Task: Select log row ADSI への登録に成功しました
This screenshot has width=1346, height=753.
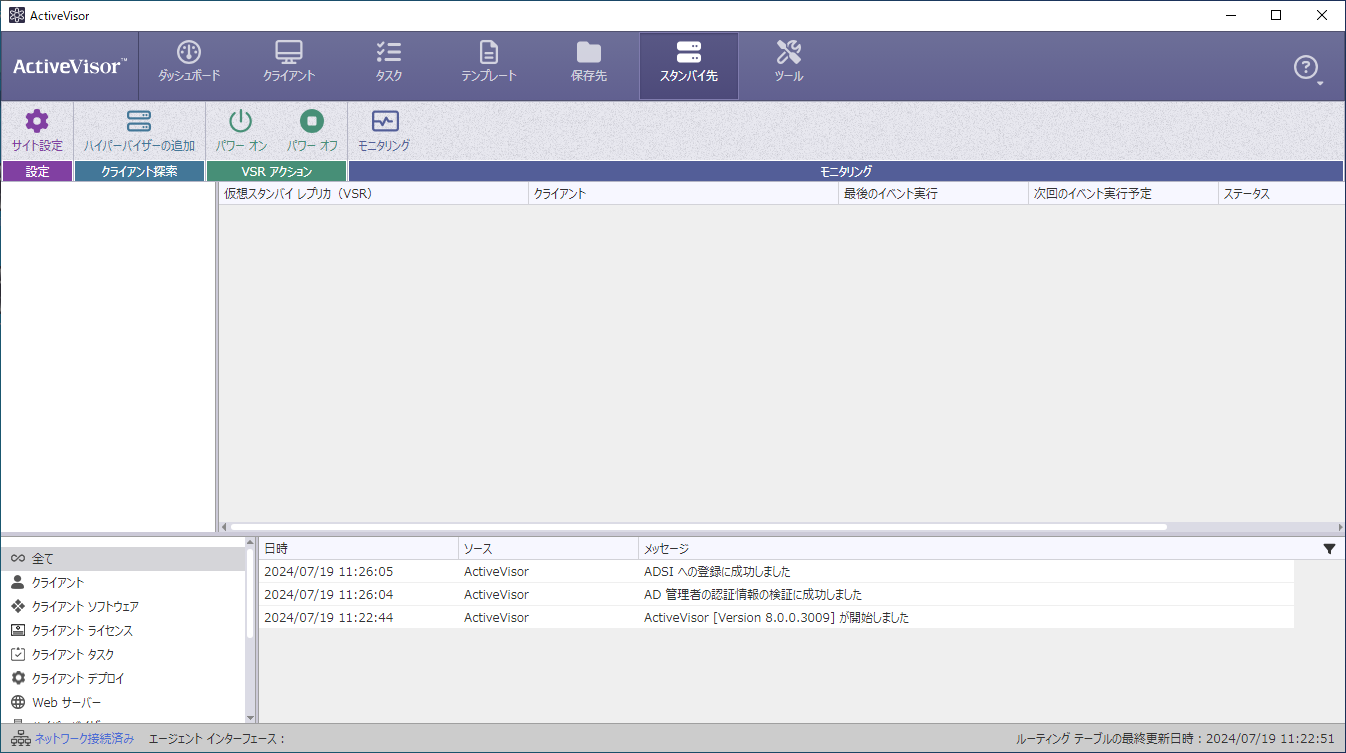Action: [x=776, y=572]
